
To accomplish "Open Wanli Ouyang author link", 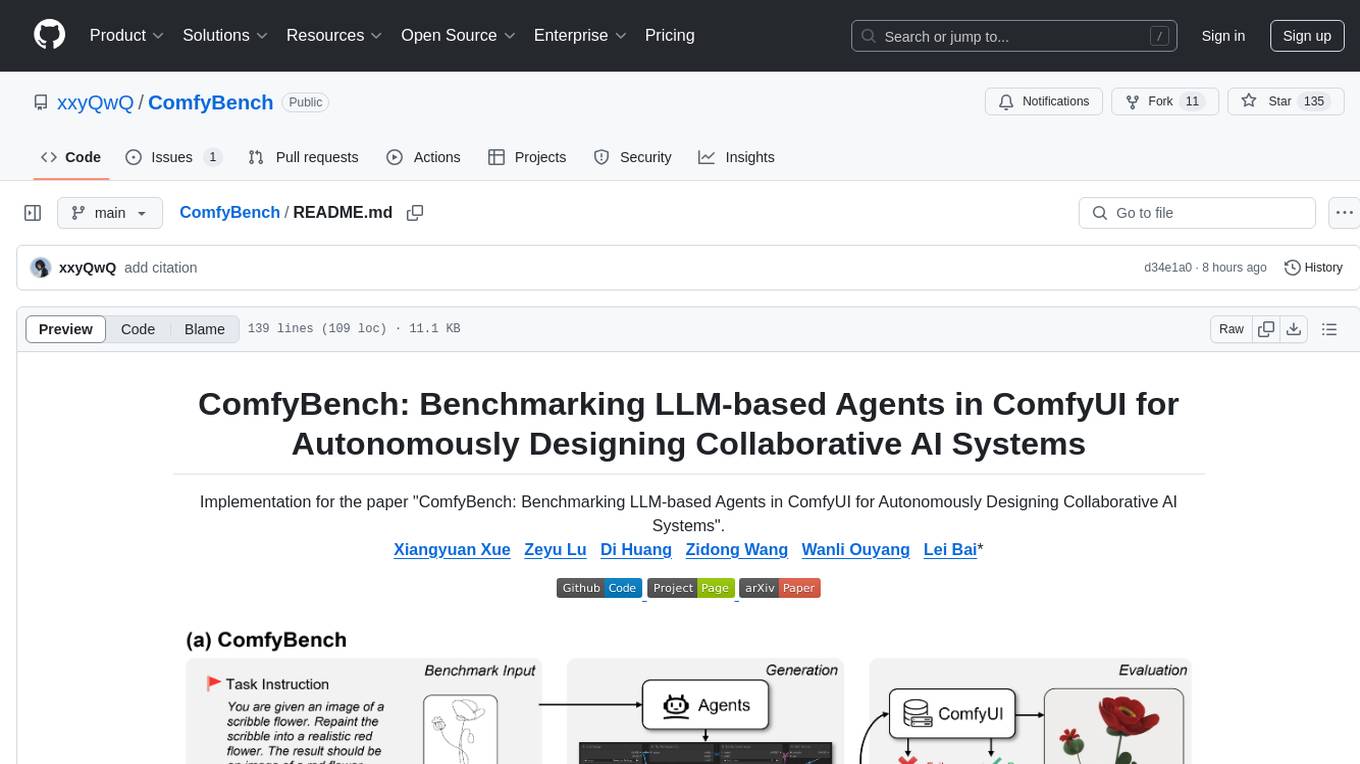I will pyautogui.click(x=856, y=549).
